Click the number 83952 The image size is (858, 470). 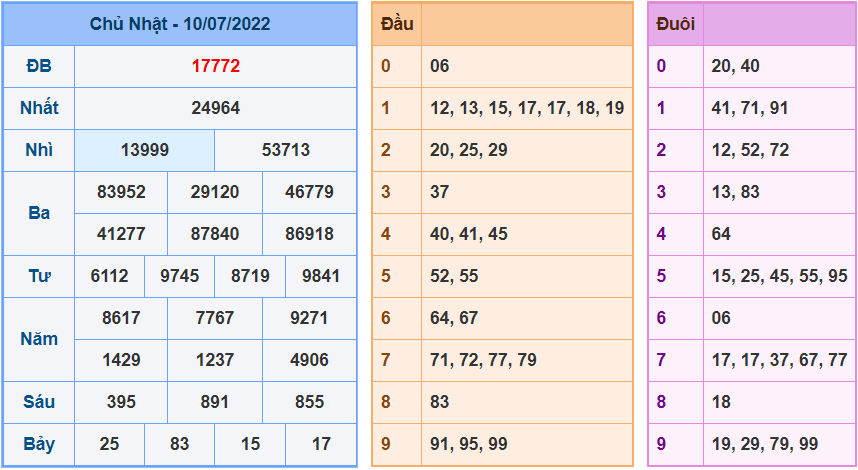point(121,192)
